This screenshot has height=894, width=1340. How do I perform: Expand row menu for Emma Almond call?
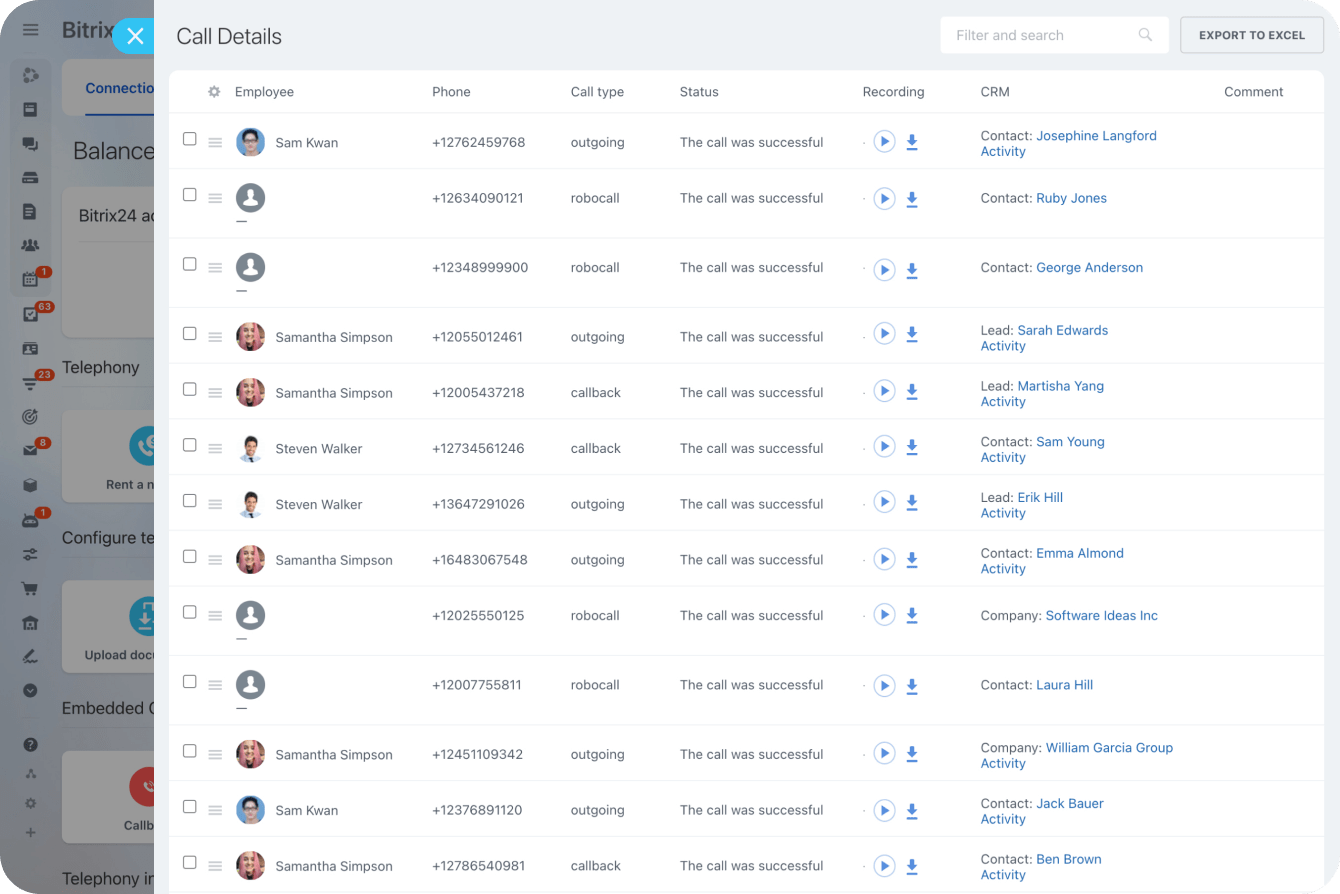pyautogui.click(x=215, y=561)
